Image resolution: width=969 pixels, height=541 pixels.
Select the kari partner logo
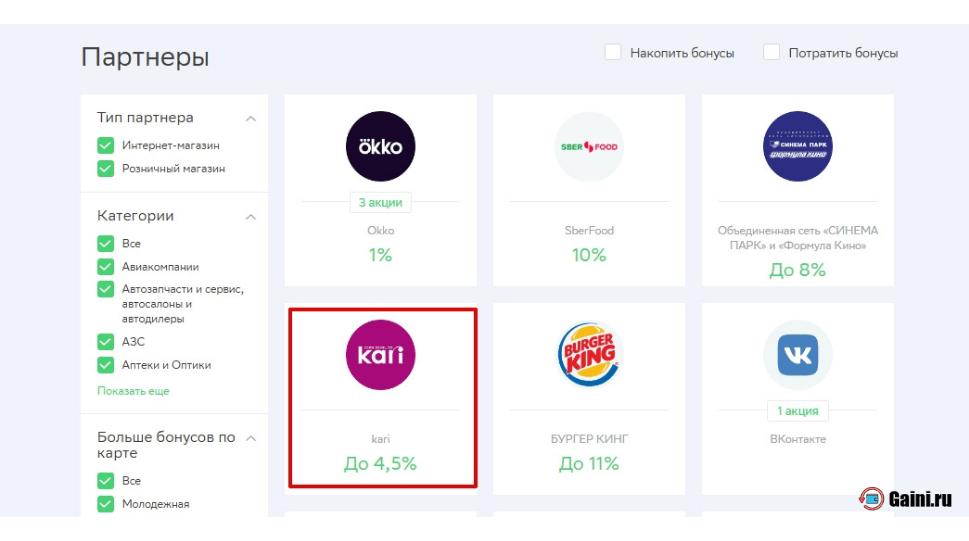click(380, 355)
